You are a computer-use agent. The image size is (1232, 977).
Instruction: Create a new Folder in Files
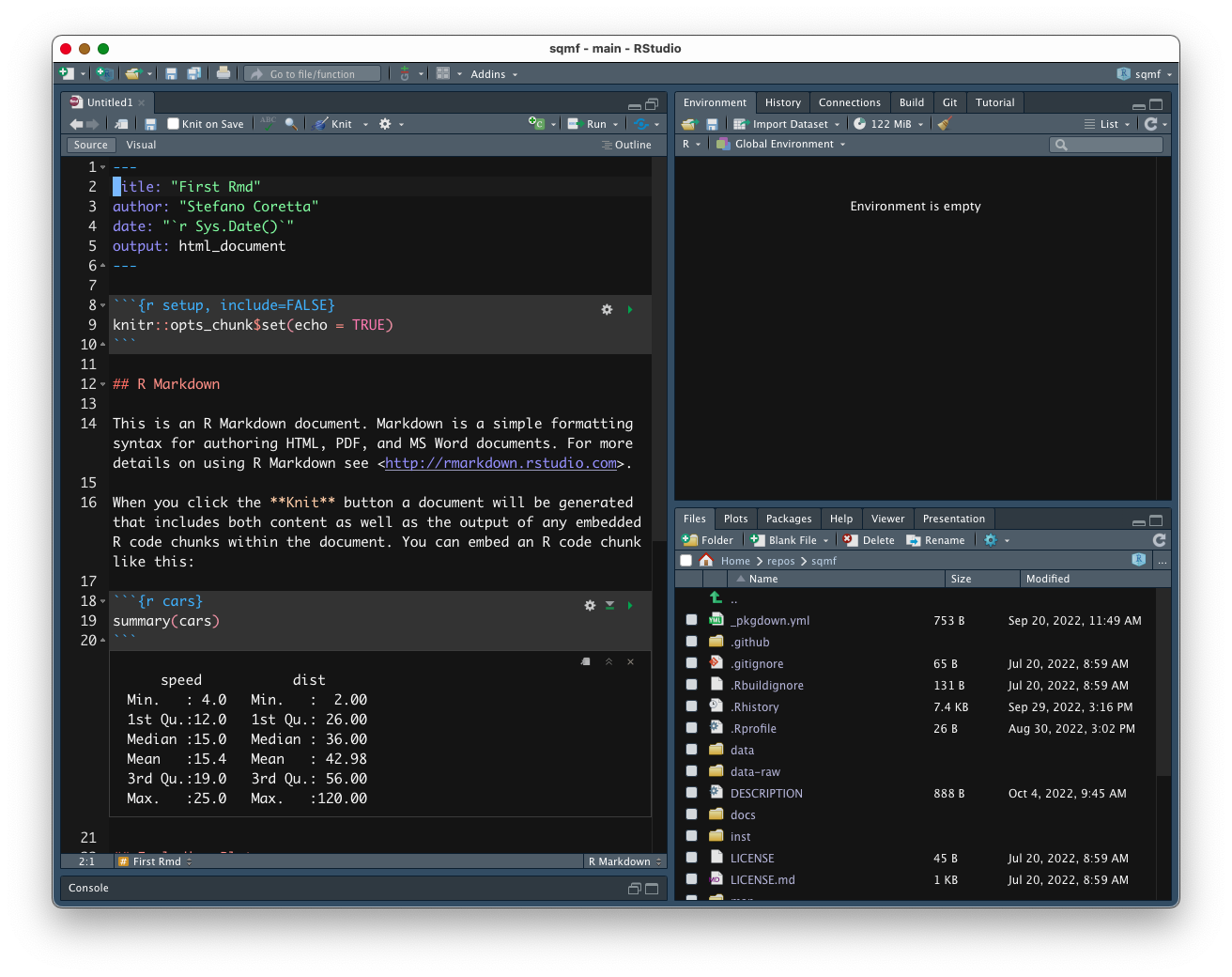pos(707,540)
